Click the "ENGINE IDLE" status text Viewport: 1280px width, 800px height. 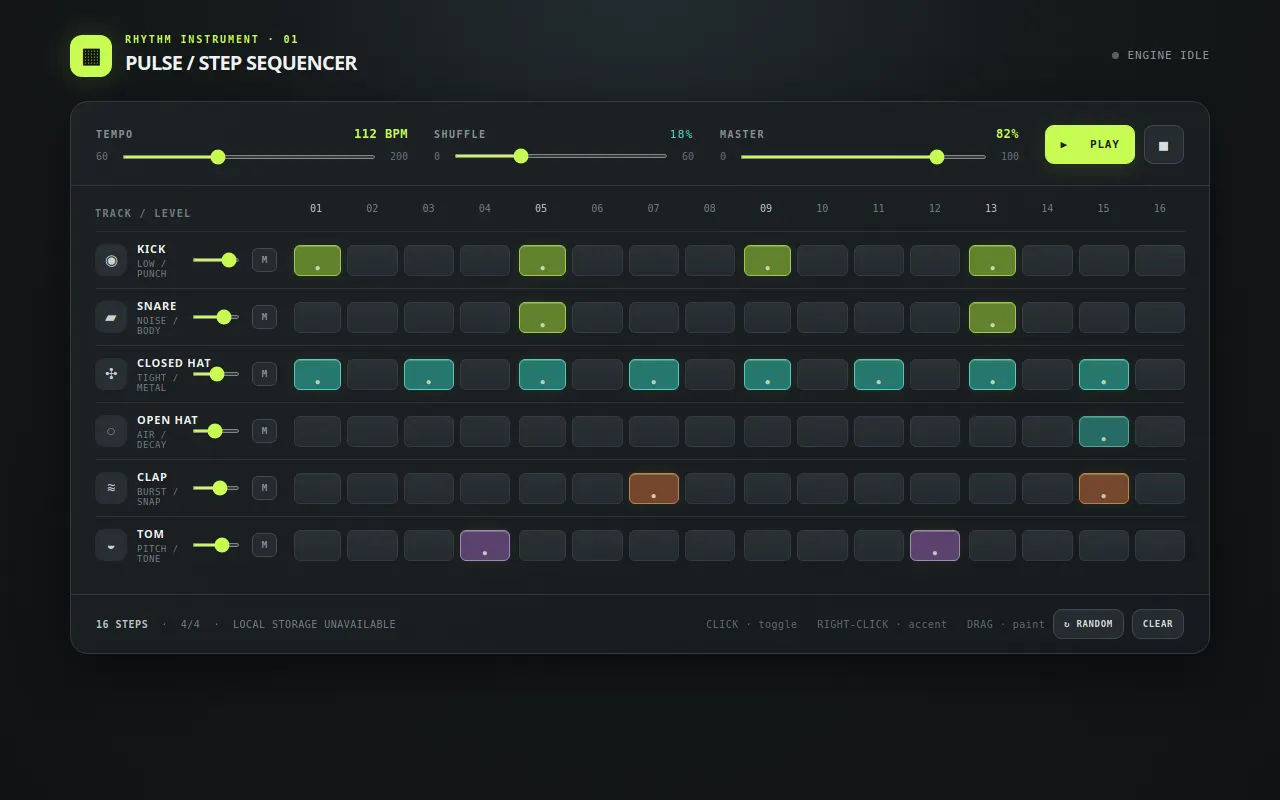coord(1168,55)
